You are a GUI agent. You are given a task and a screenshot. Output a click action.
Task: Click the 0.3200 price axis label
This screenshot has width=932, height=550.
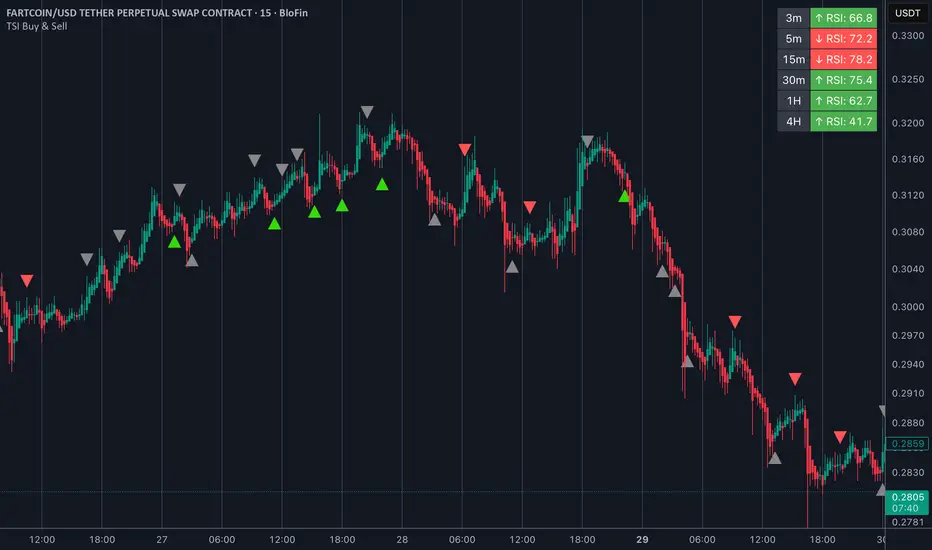click(908, 123)
